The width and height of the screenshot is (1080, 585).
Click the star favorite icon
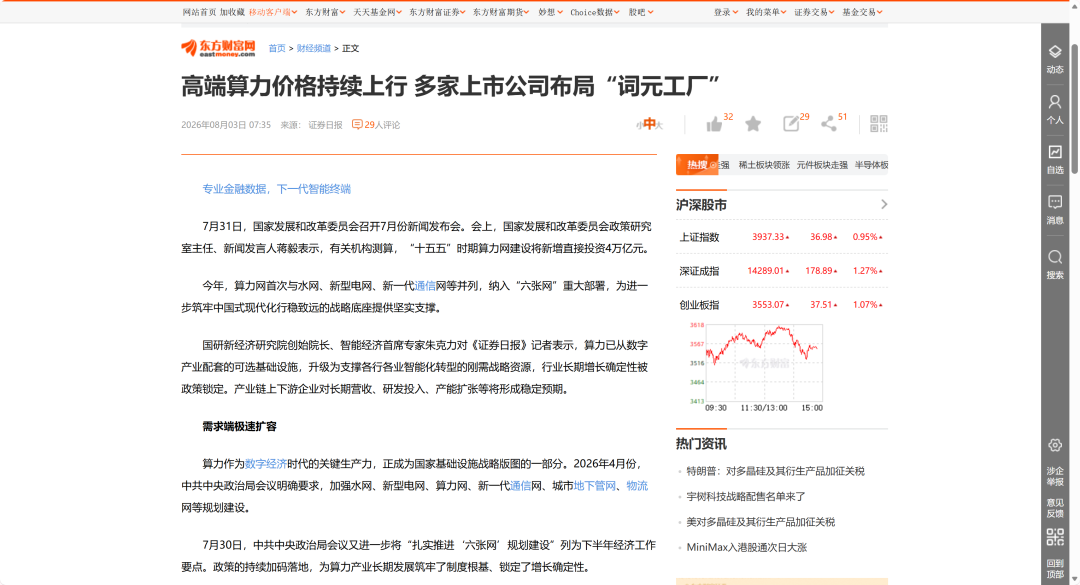(x=753, y=124)
